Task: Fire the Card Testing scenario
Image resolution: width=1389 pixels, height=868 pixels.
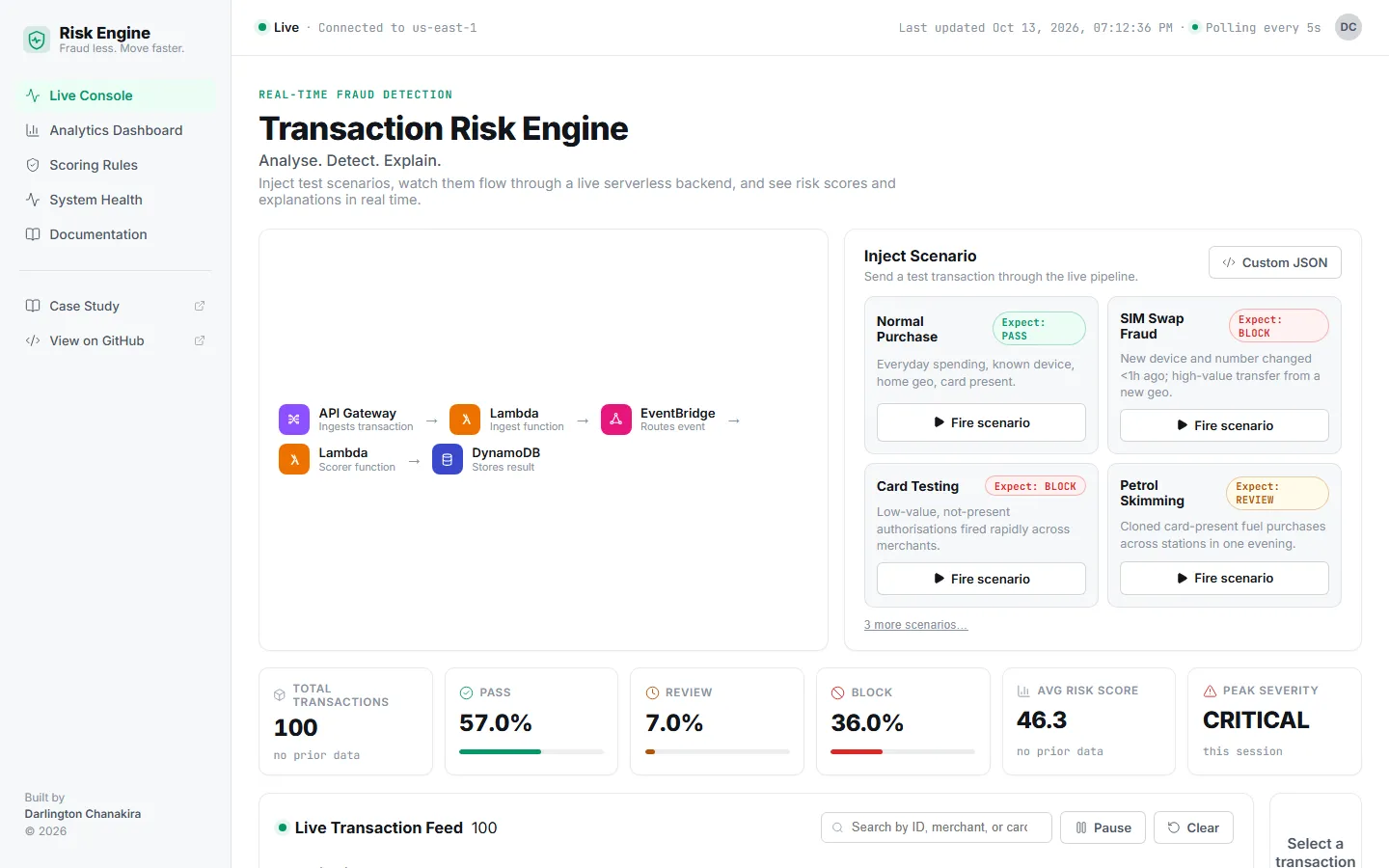Action: coord(981,579)
